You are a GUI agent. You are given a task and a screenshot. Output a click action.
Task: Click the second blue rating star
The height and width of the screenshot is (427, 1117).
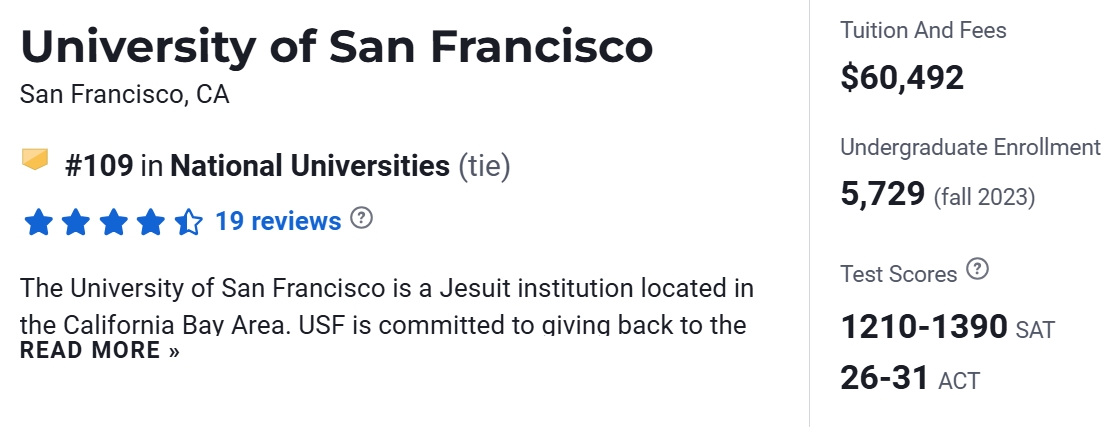point(76,221)
